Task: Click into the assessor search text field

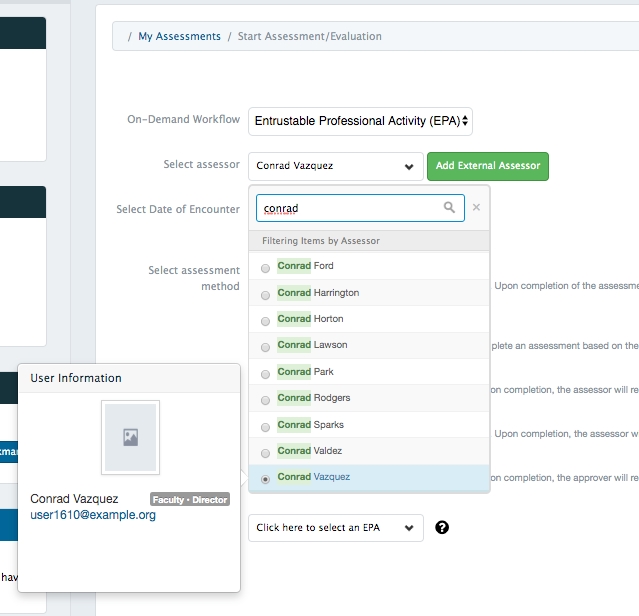Action: (348, 208)
